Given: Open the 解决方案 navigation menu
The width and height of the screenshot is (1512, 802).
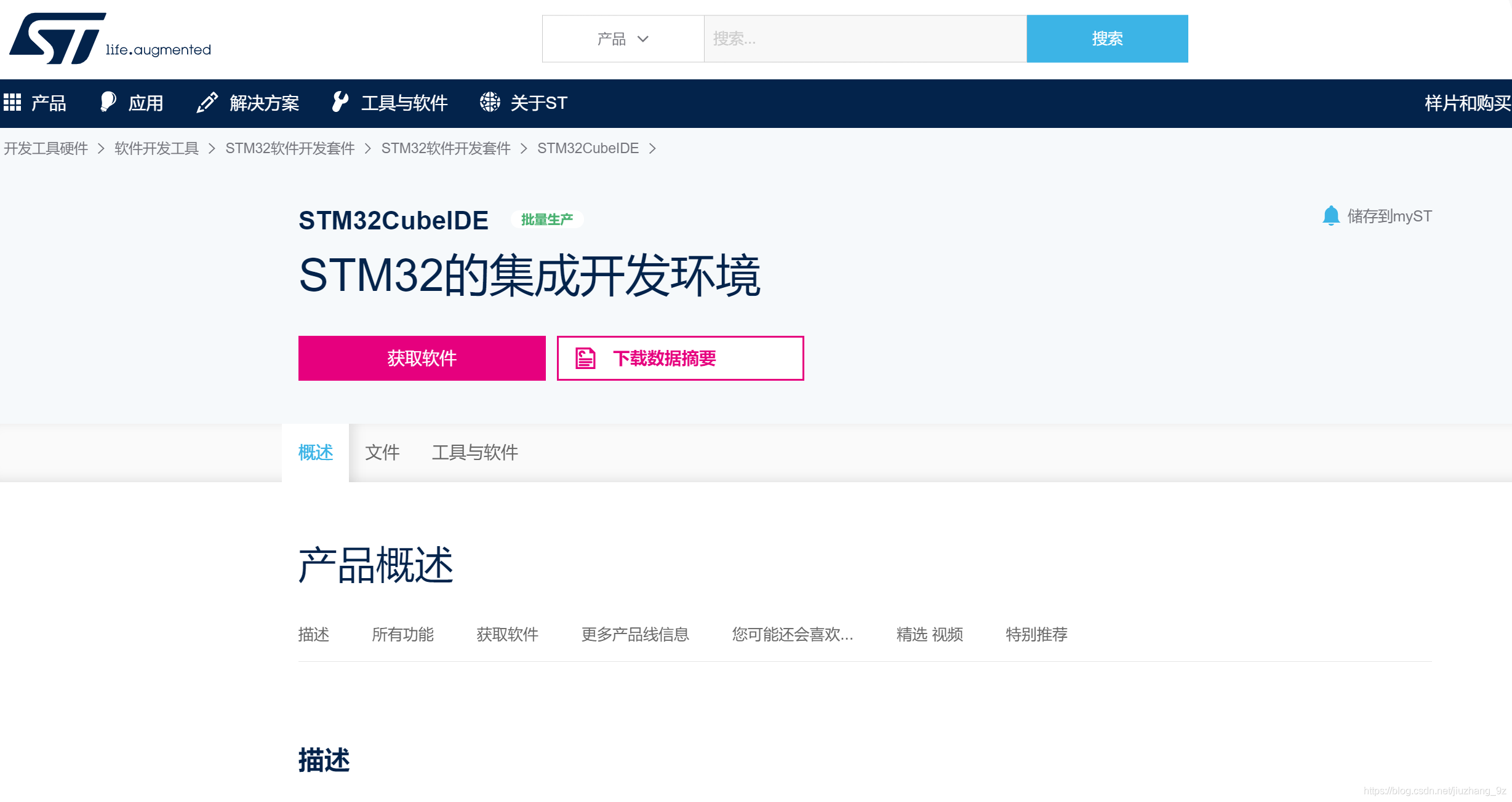Looking at the screenshot, I should [x=265, y=103].
